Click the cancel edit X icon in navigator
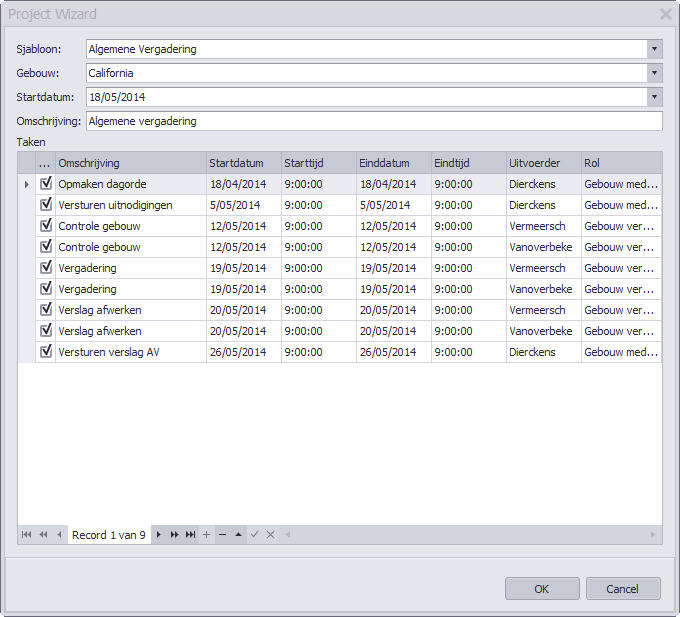This screenshot has width=680, height=617. pyautogui.click(x=271, y=535)
